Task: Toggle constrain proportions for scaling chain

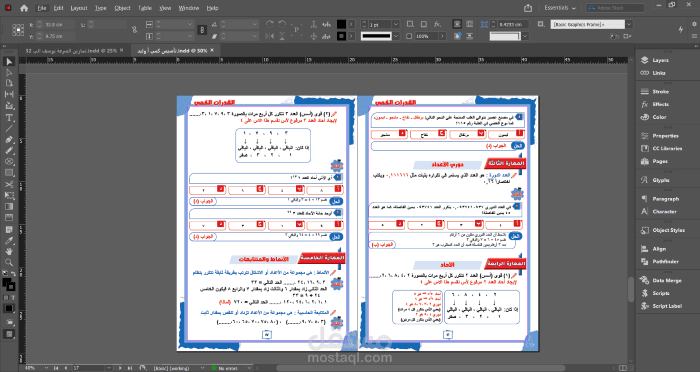Action: pyautogui.click(x=202, y=30)
